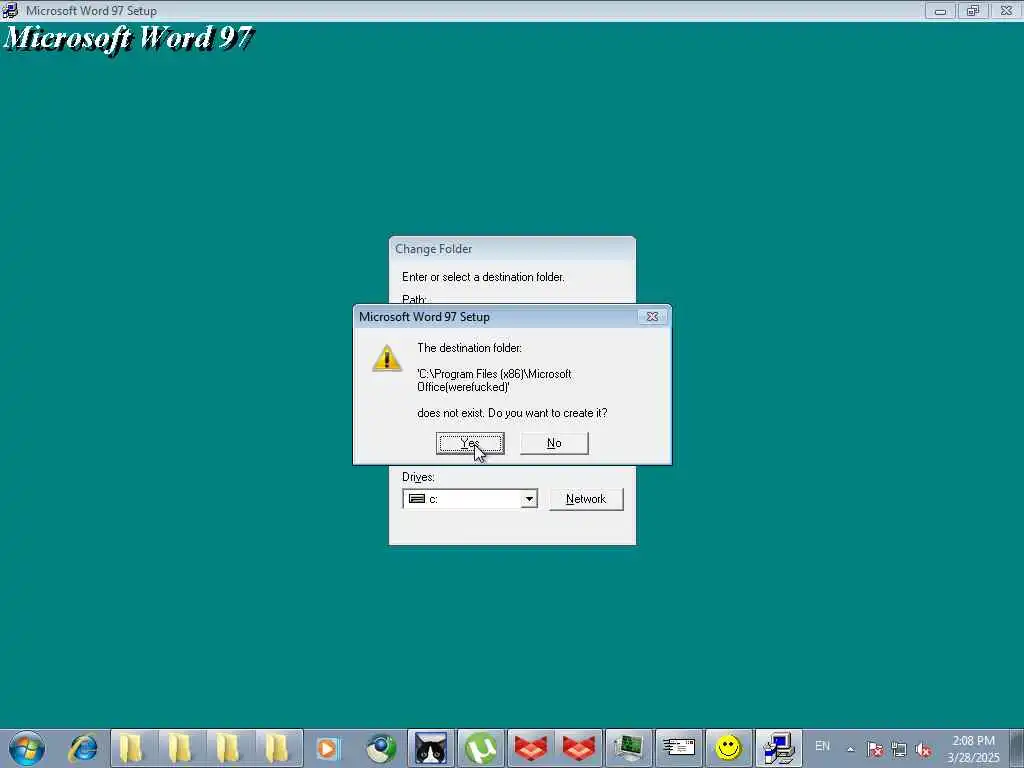Click the c: drive combo box
1024x768 pixels.
pyautogui.click(x=470, y=499)
